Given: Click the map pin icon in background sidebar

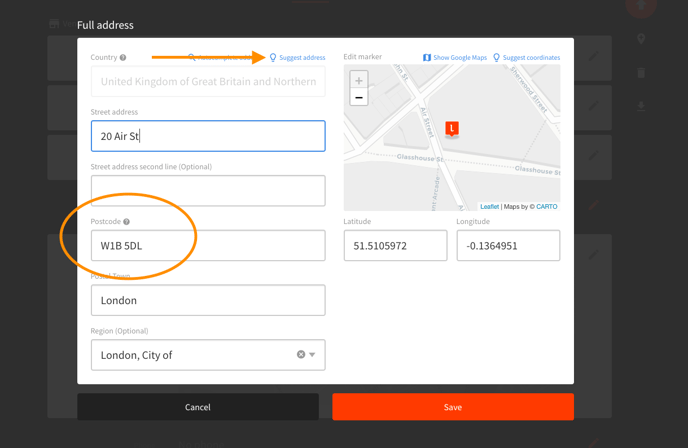Looking at the screenshot, I should tap(641, 39).
